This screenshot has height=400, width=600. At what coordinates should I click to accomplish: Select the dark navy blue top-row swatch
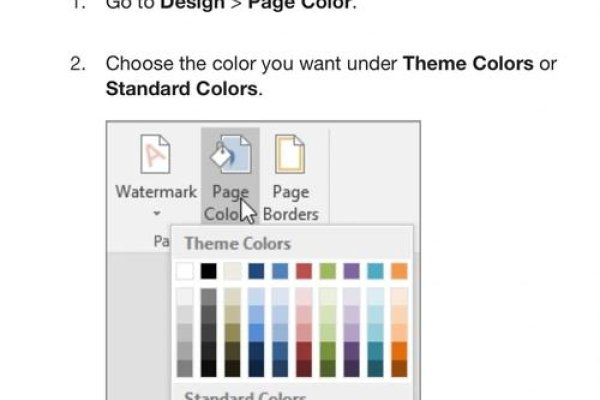[x=257, y=271]
